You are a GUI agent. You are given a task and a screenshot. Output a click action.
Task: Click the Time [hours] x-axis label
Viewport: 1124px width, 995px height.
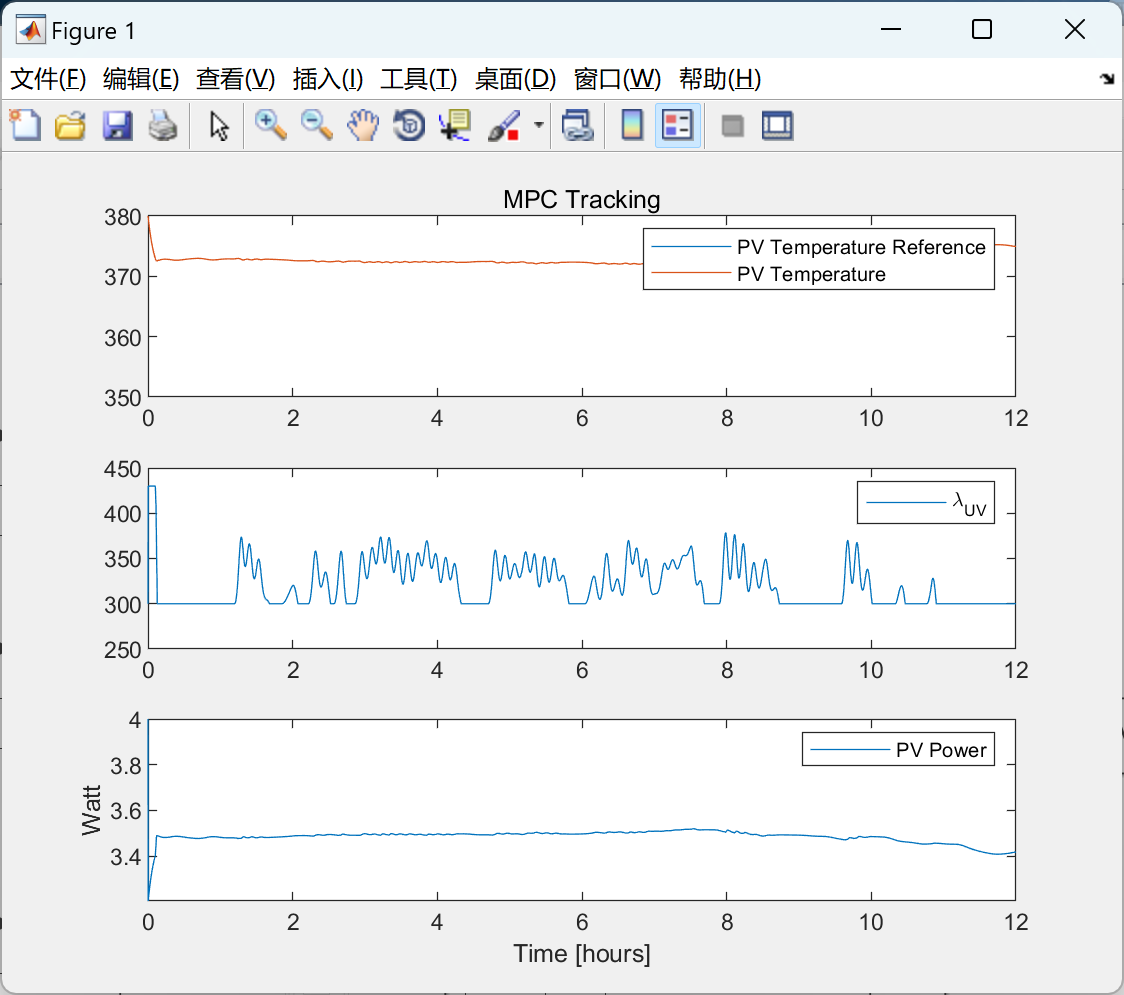581,954
